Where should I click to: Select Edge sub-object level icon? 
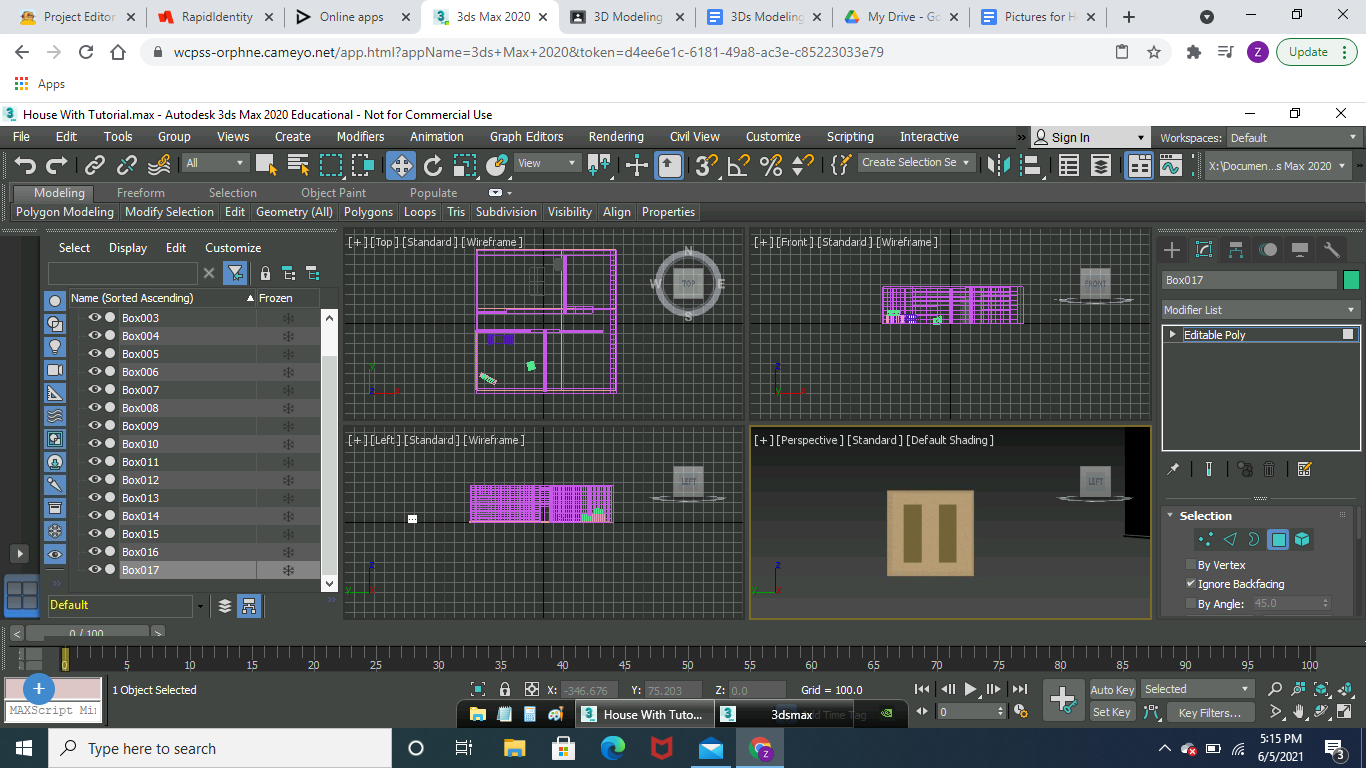pyautogui.click(x=1229, y=540)
